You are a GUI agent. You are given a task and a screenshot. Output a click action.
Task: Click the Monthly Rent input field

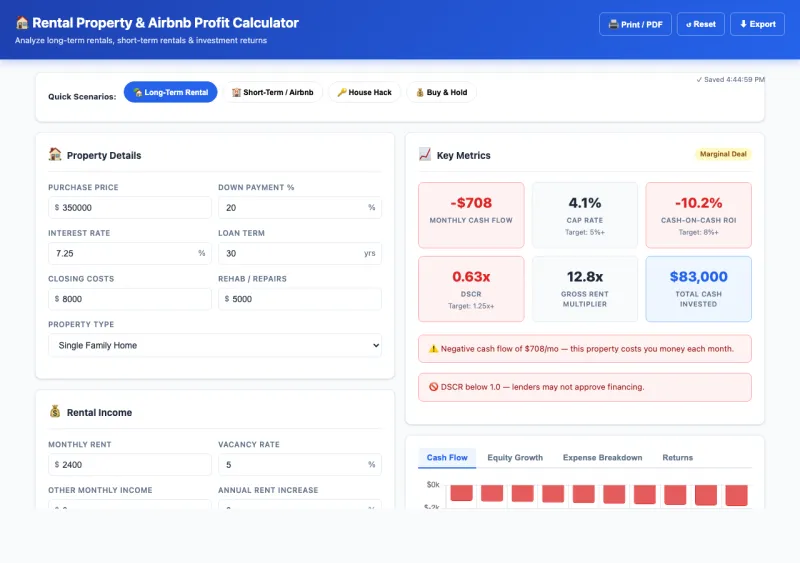click(130, 464)
